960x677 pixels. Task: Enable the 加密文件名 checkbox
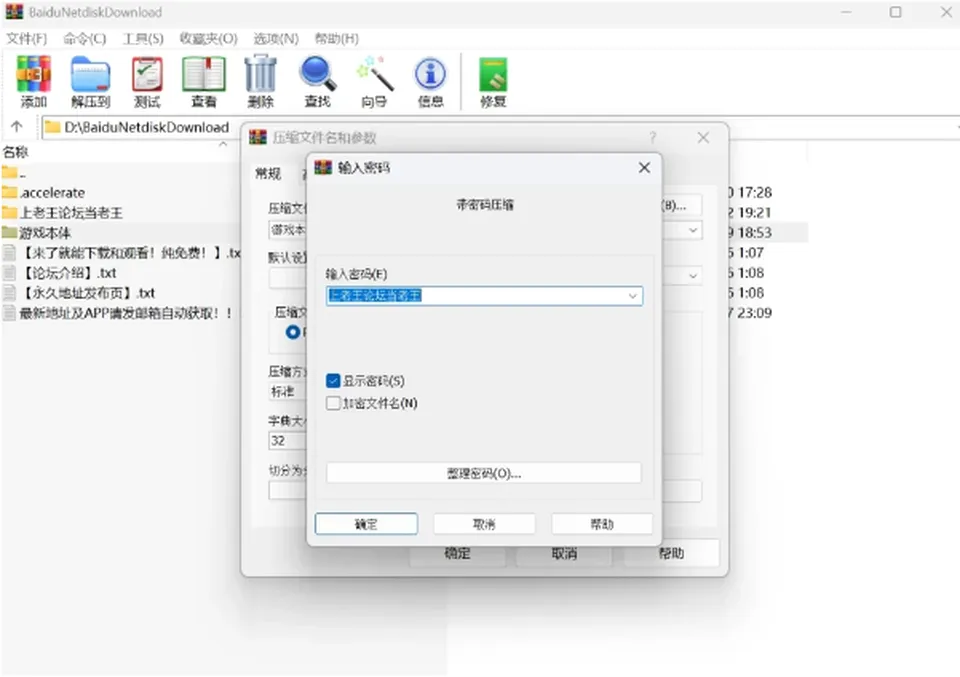click(333, 403)
